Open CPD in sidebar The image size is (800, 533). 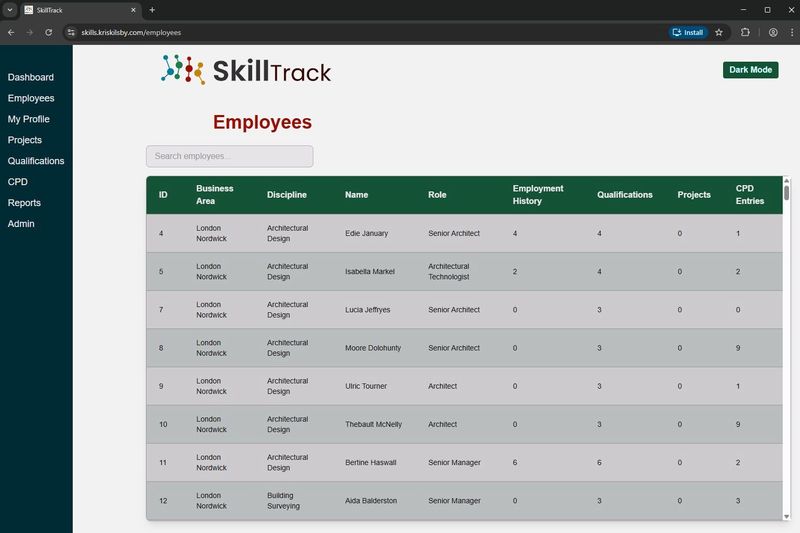point(17,182)
